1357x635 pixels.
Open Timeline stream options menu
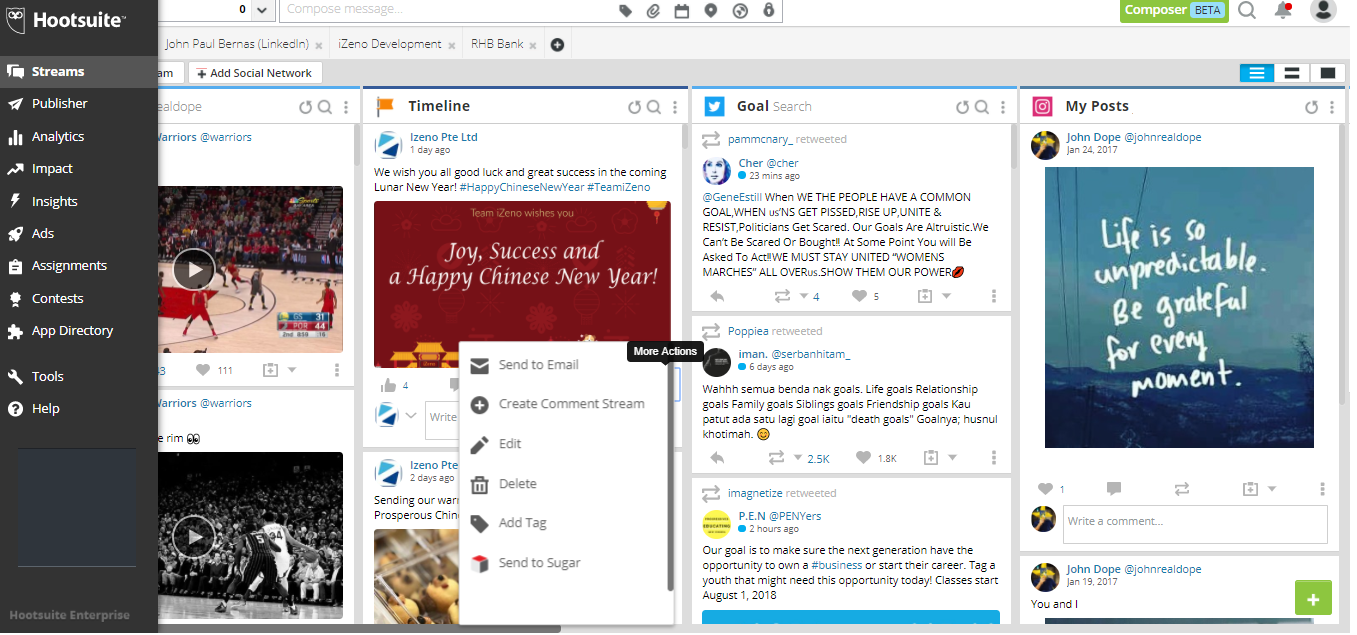click(675, 107)
